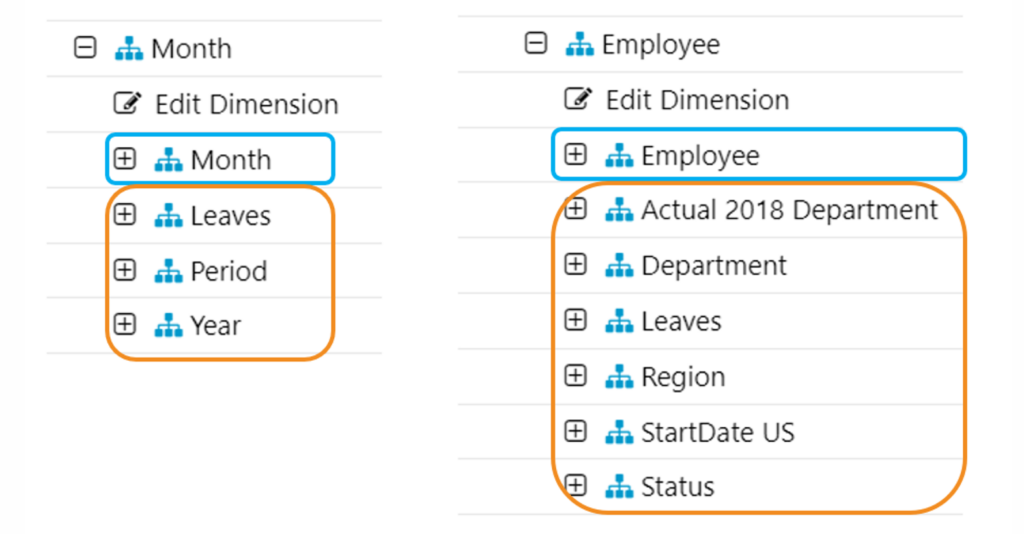
Task: Click the hierarchy icon beside Actual 2018 Department
Action: pyautogui.click(x=619, y=210)
